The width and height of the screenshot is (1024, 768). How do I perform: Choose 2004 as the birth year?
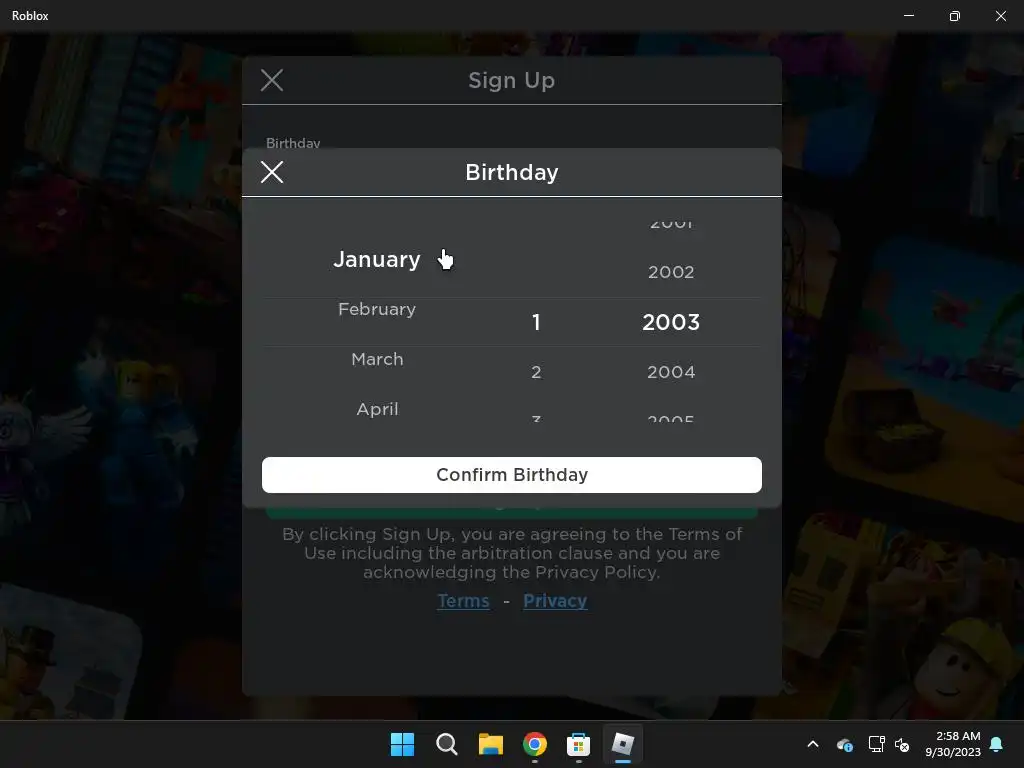[x=671, y=372]
